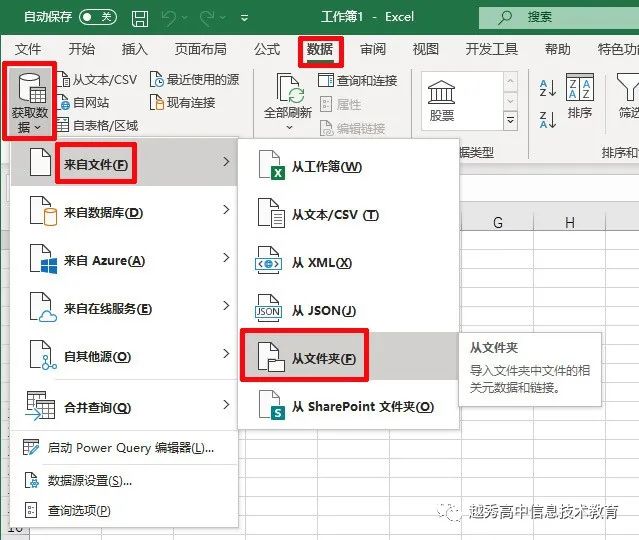Click the 全部刷新 refresh icon
The width and height of the screenshot is (639, 540).
pyautogui.click(x=288, y=88)
